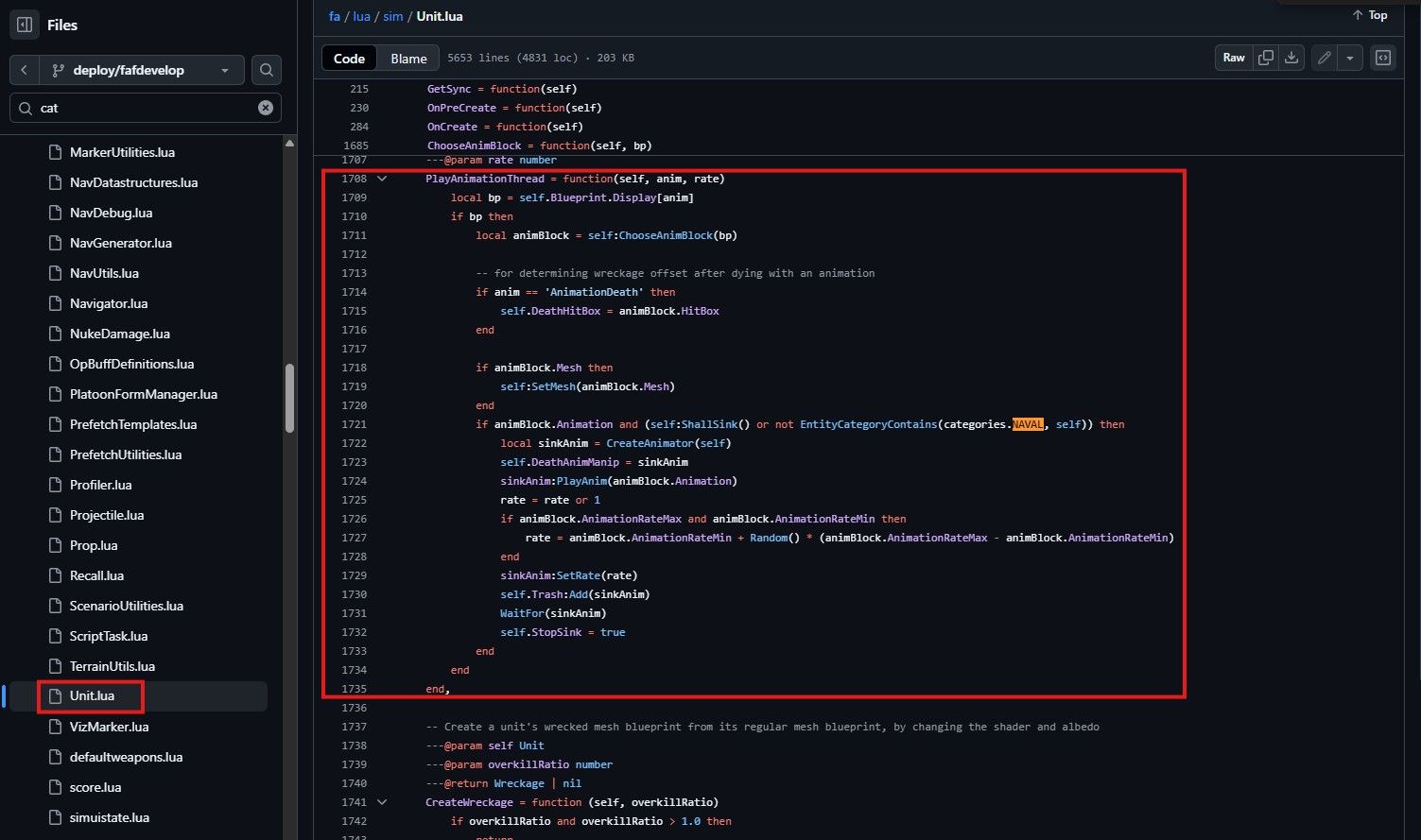Click 'fa' breadcrumb link
Image resolution: width=1421 pixels, height=840 pixels.
(335, 16)
